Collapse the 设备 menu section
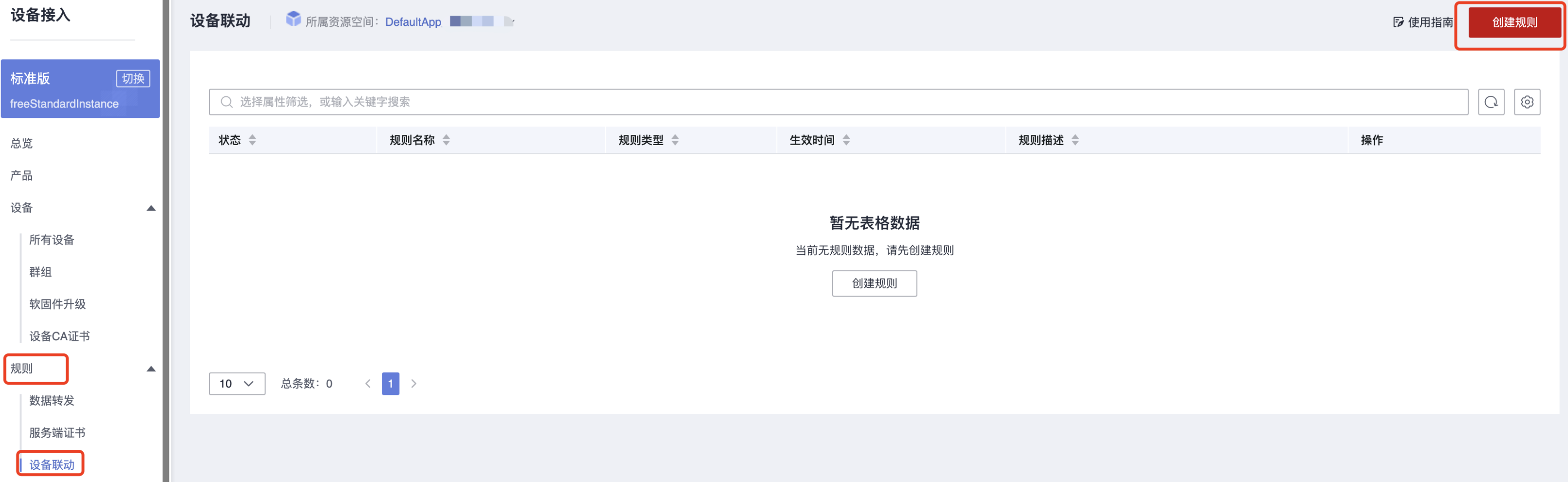Screen dimensions: 1568x482 pyautogui.click(x=151, y=208)
